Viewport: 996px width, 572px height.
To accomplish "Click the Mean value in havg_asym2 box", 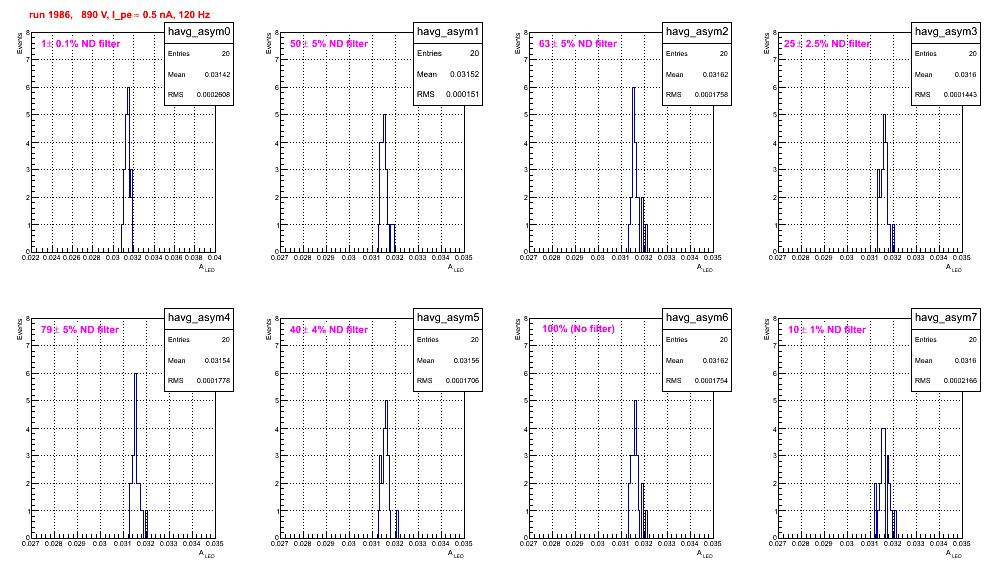I will [715, 74].
